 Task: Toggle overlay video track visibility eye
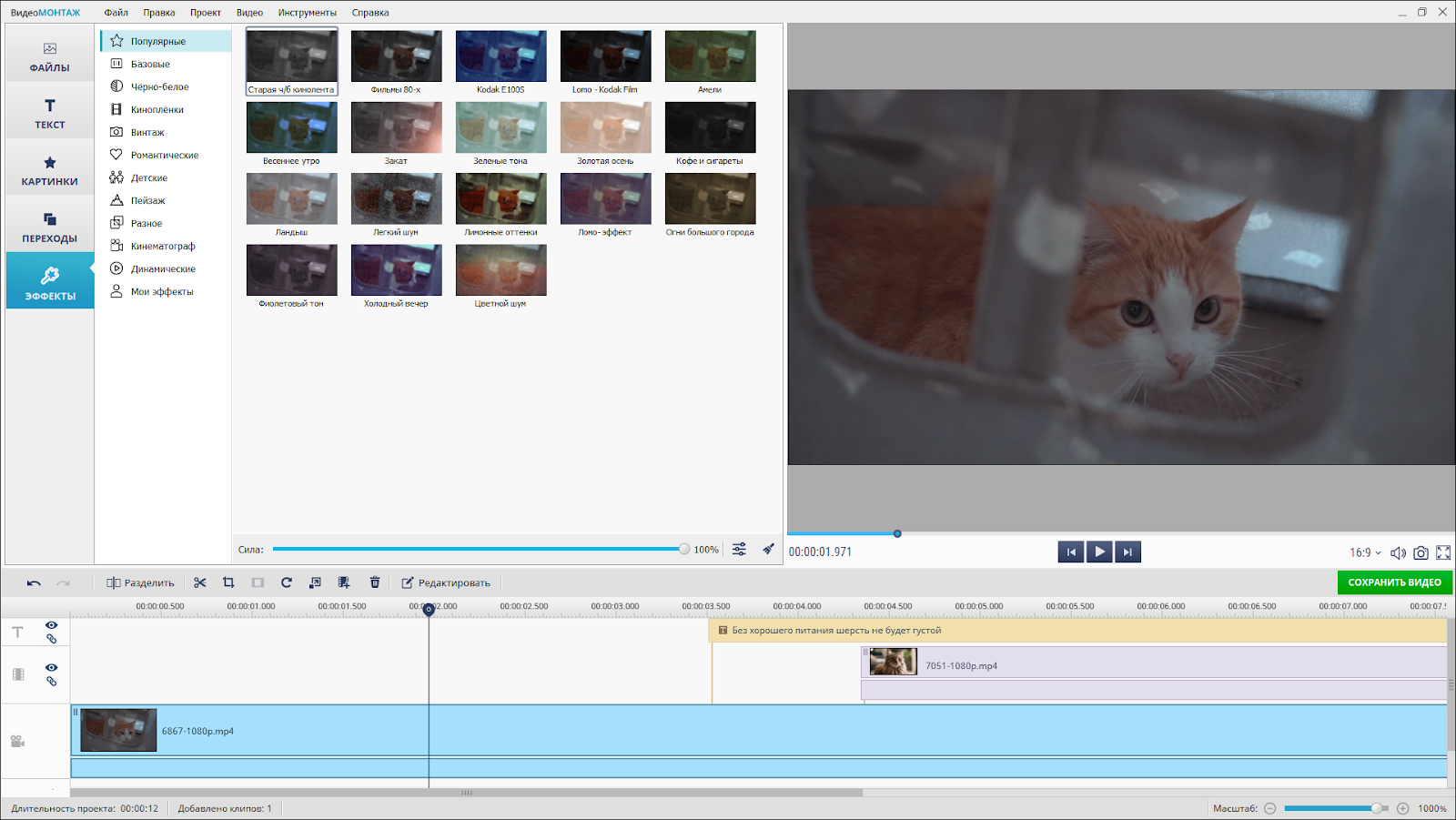tap(51, 667)
